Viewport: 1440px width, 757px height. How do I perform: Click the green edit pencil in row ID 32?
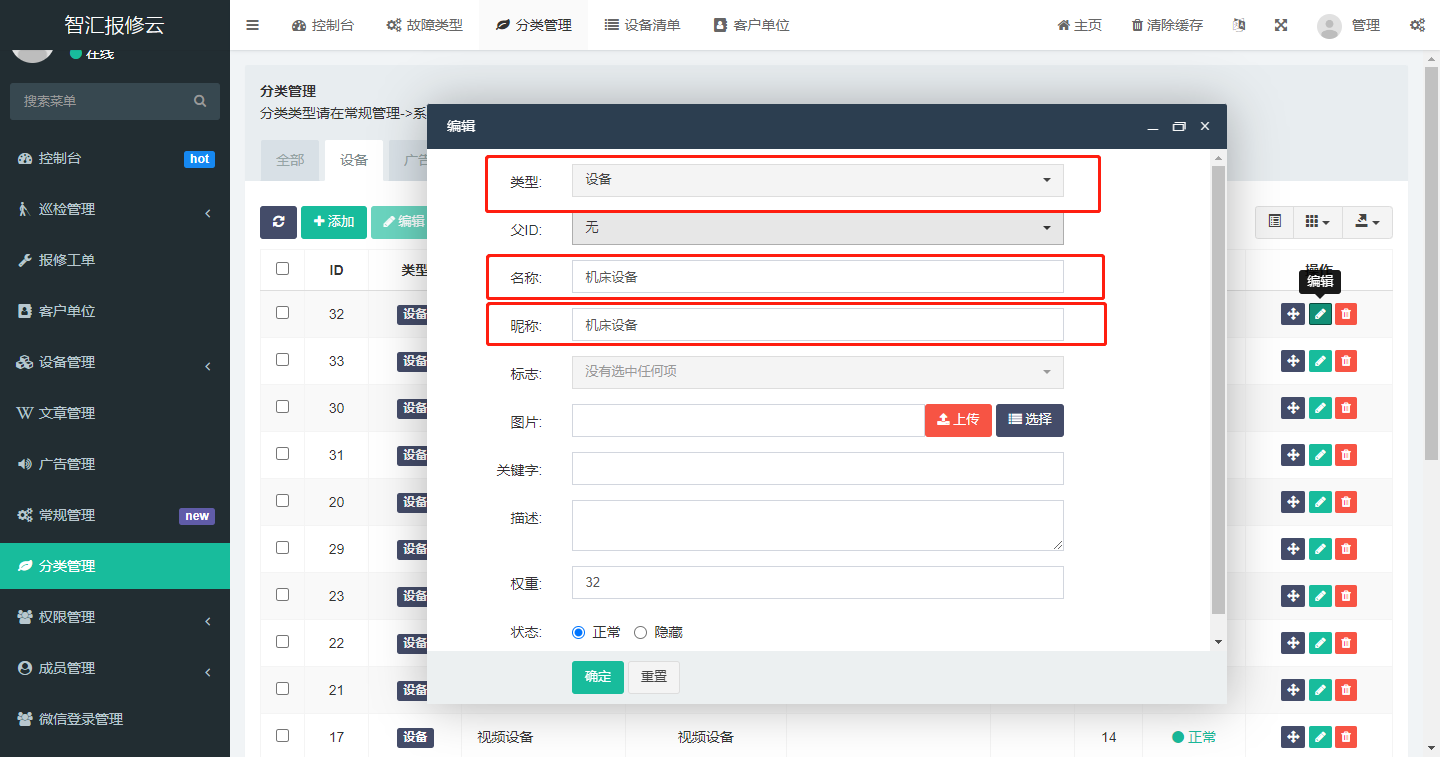pyautogui.click(x=1320, y=314)
